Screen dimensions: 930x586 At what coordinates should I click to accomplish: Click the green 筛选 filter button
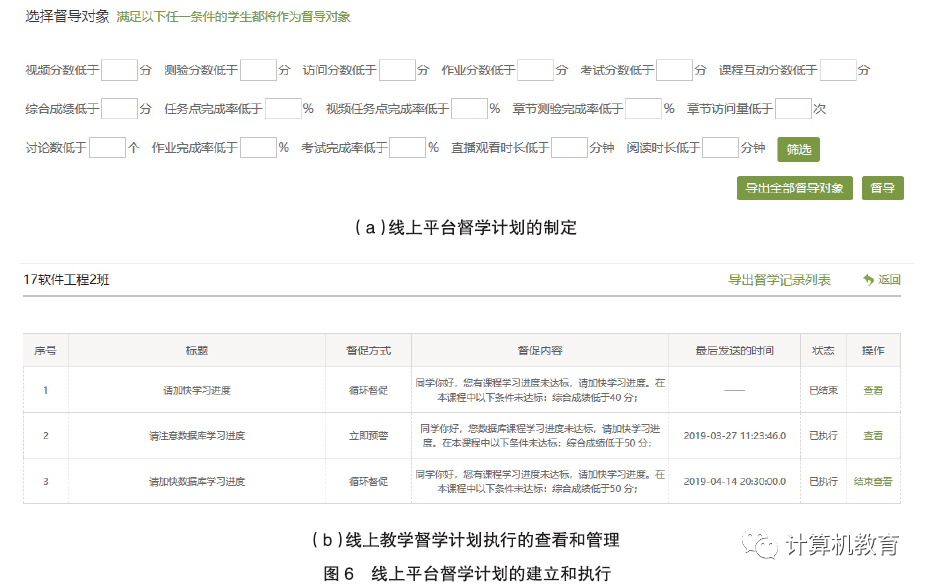[798, 149]
